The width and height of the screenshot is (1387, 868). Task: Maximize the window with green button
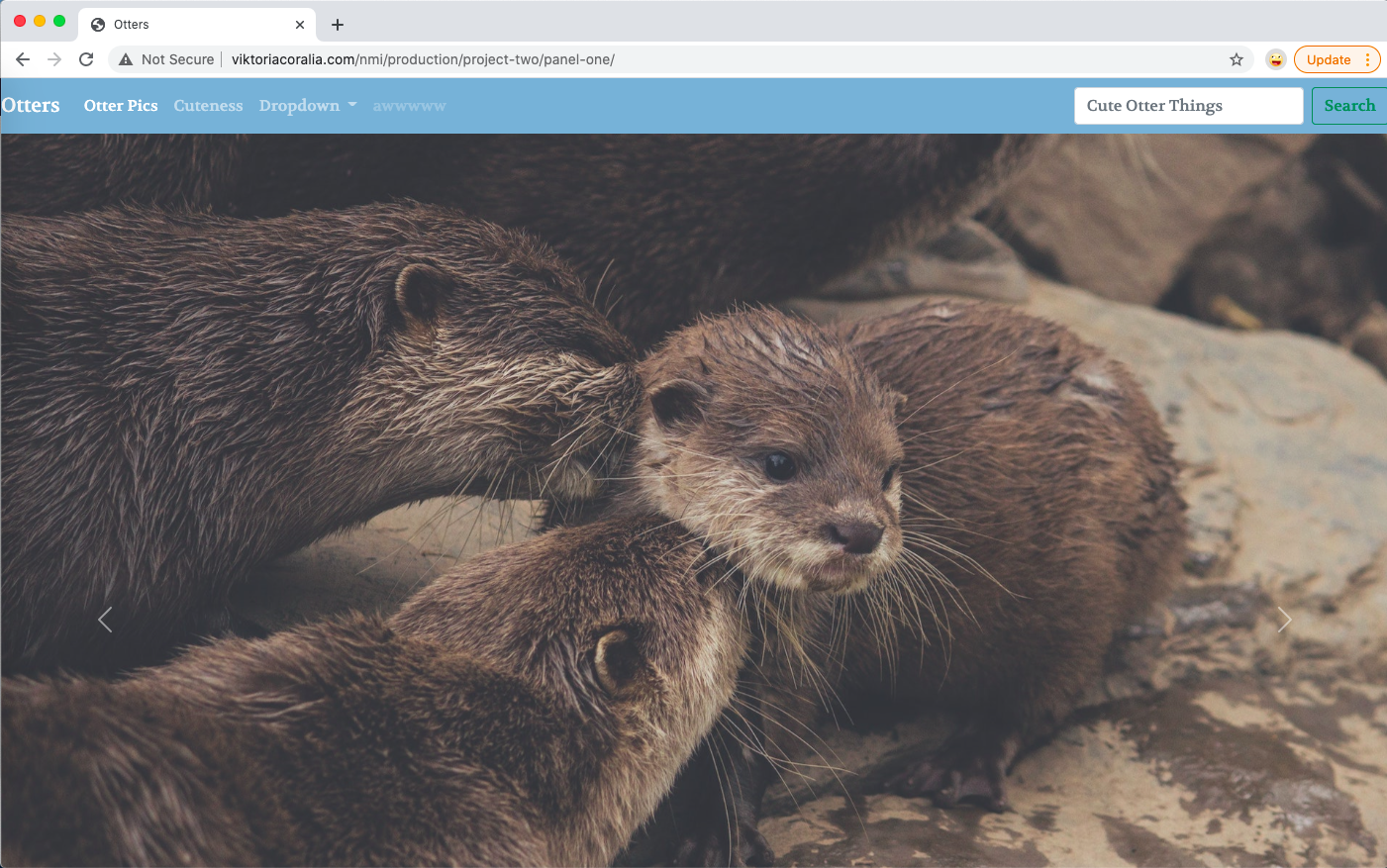point(59,21)
